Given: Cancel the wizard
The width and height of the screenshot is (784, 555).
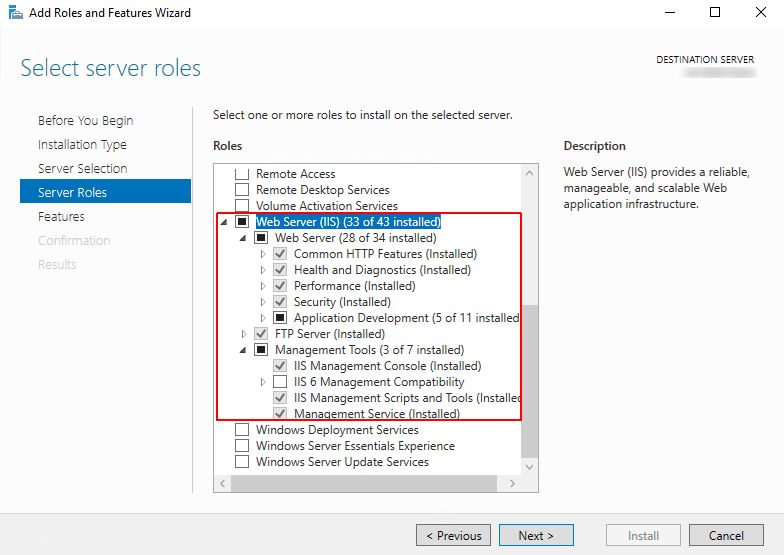Looking at the screenshot, I should click(x=726, y=535).
